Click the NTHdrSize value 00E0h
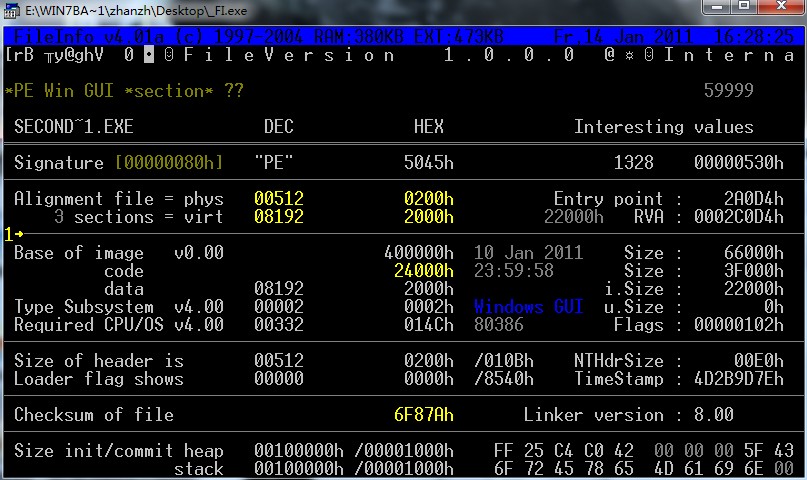Screen dimensions: 807x480 click(759, 361)
